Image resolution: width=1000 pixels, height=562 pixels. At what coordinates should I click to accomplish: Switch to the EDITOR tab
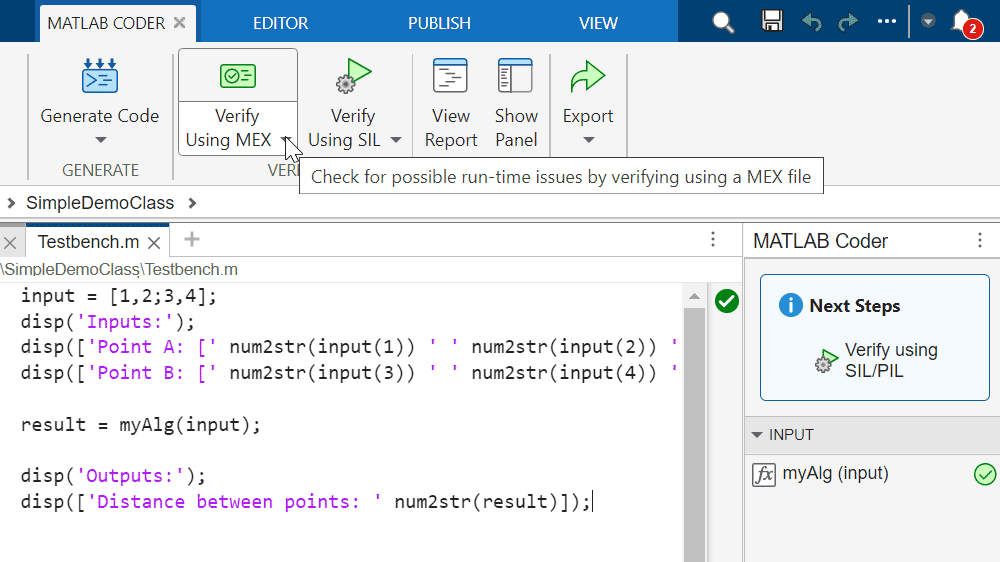click(280, 23)
